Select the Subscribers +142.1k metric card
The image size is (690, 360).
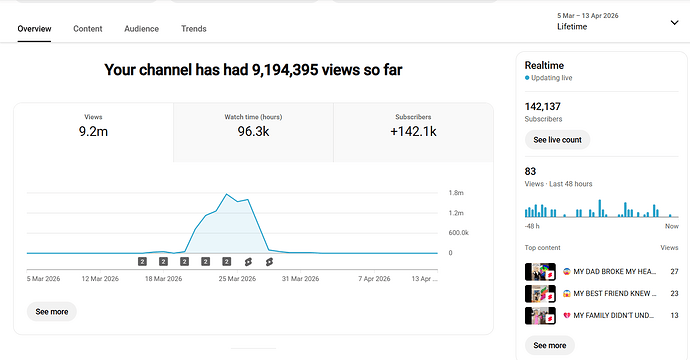click(413, 132)
